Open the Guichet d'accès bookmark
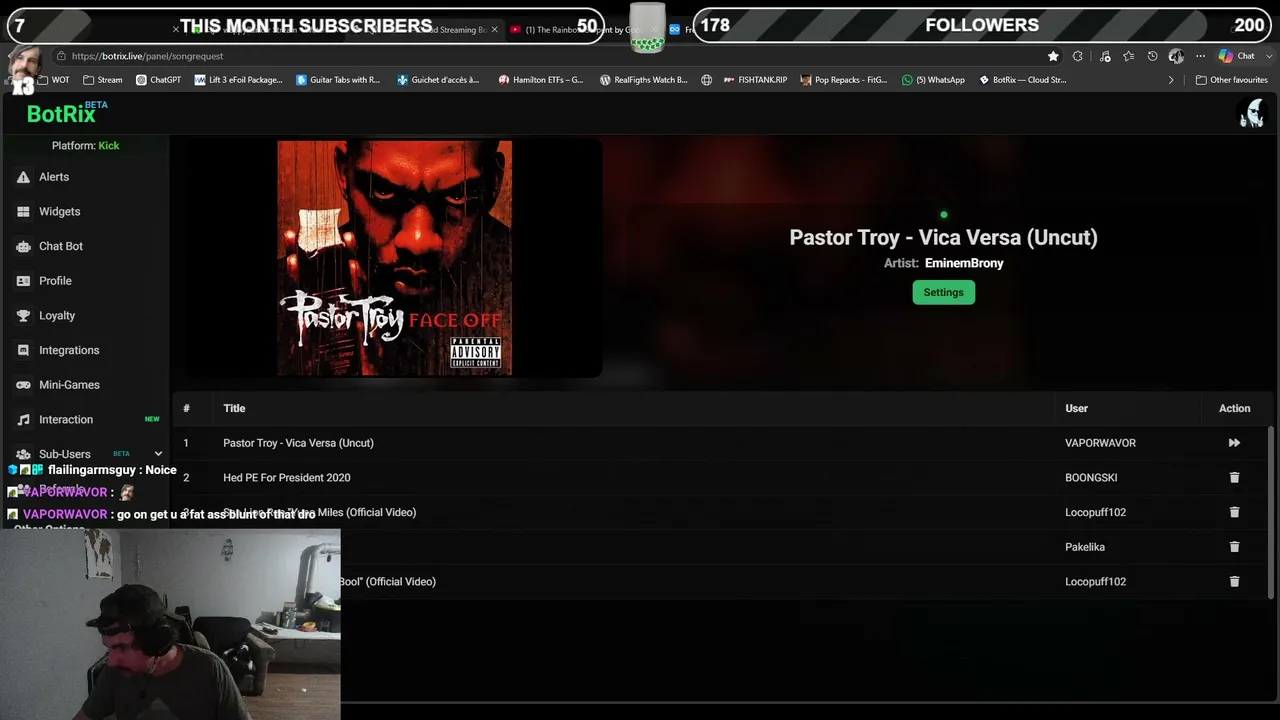The height and width of the screenshot is (720, 1280). [438, 80]
